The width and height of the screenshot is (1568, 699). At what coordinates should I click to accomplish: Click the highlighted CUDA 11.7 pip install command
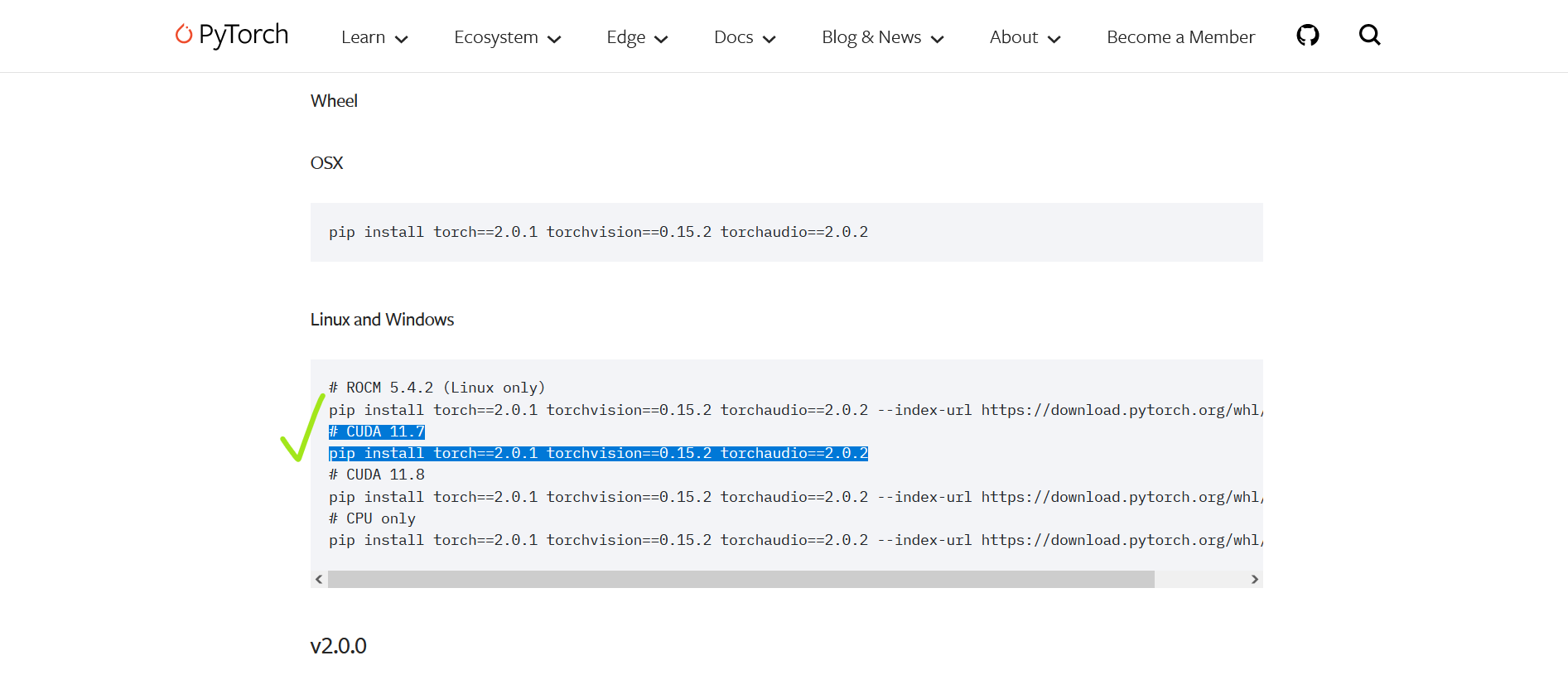tap(598, 453)
